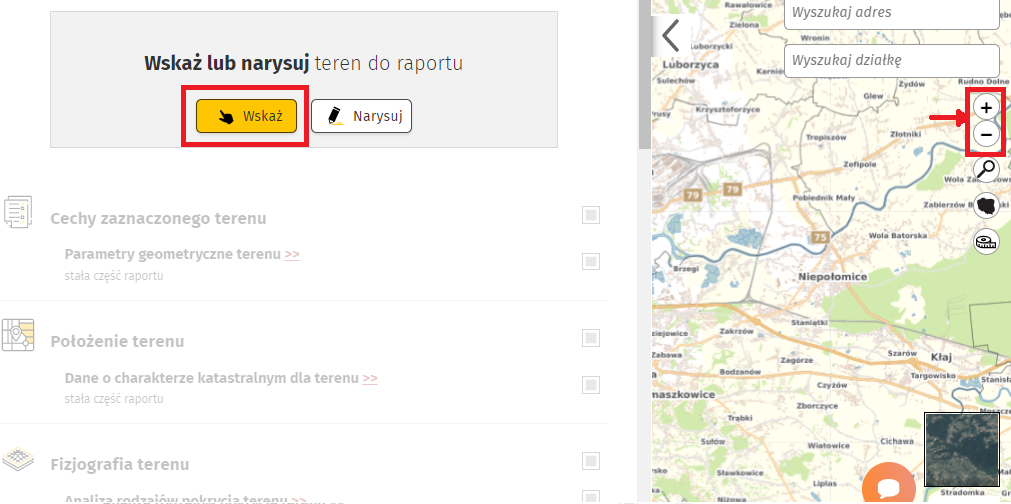1011x504 pixels.
Task: Click the magnifying glass map tool
Action: (986, 169)
